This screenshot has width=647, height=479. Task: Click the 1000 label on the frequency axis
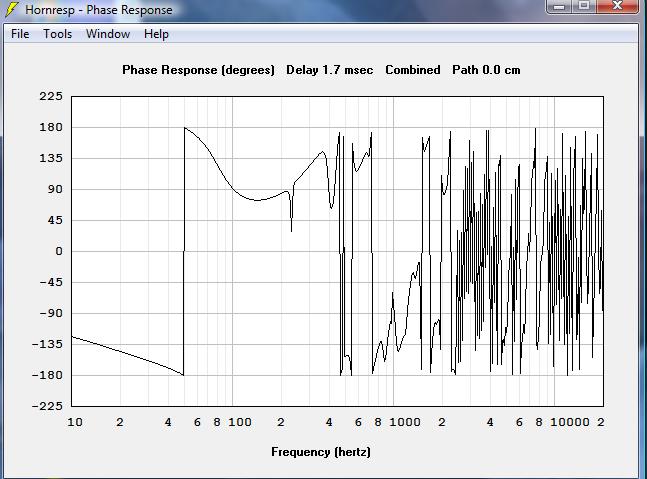pyautogui.click(x=405, y=422)
